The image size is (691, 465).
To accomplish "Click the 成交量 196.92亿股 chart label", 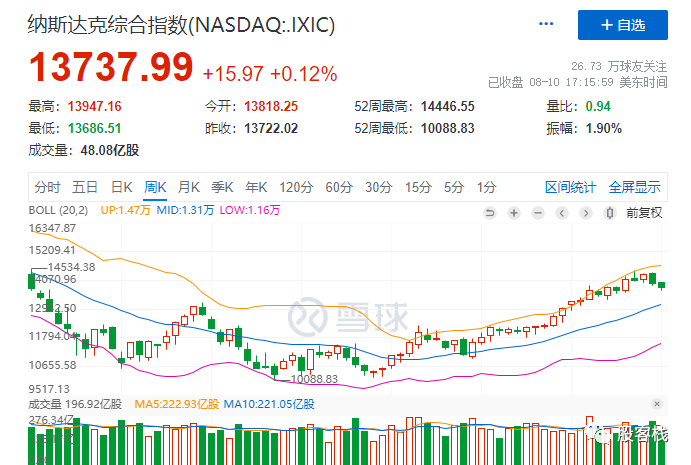I will click(x=75, y=404).
